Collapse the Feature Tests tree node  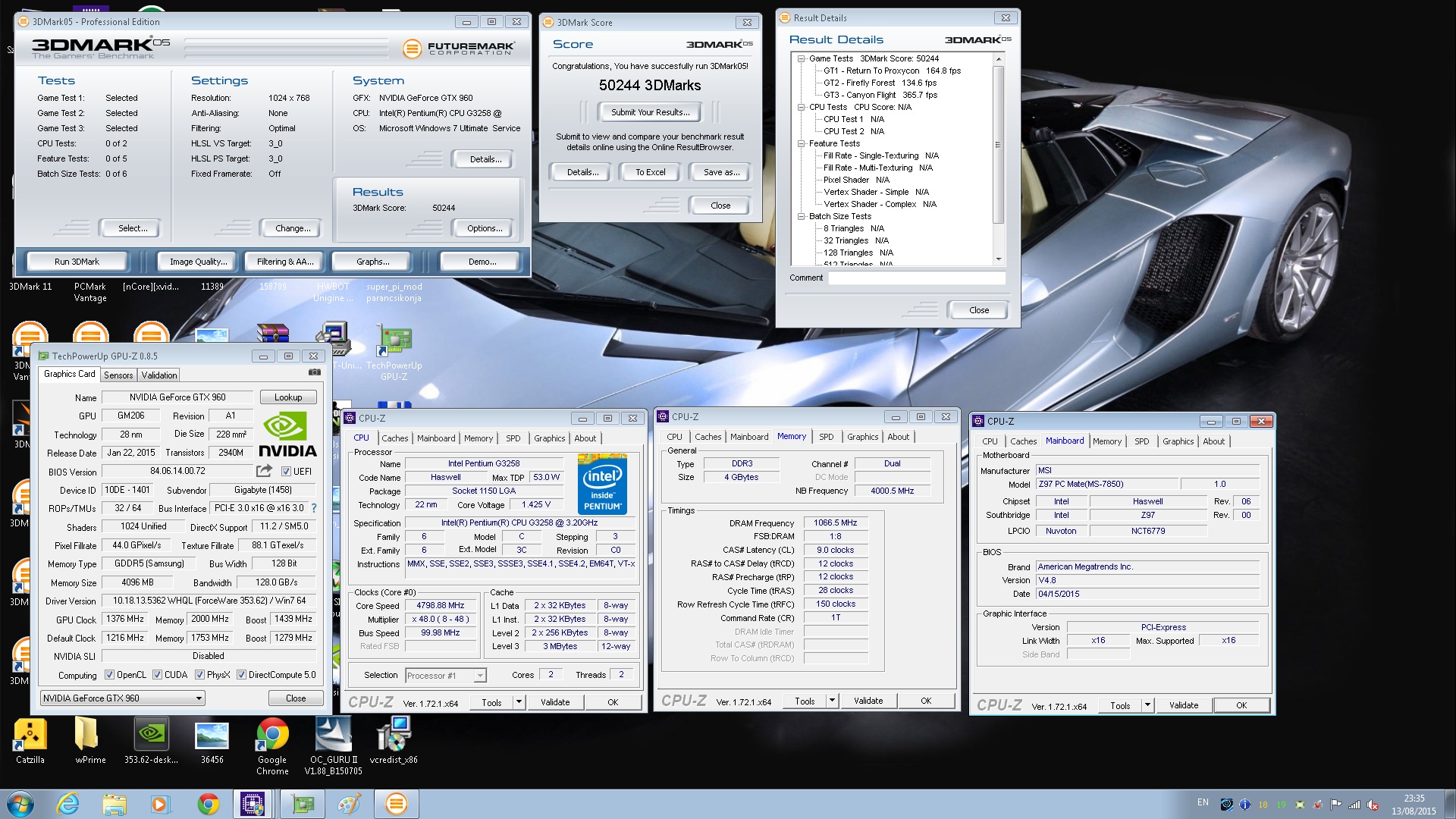tap(801, 143)
